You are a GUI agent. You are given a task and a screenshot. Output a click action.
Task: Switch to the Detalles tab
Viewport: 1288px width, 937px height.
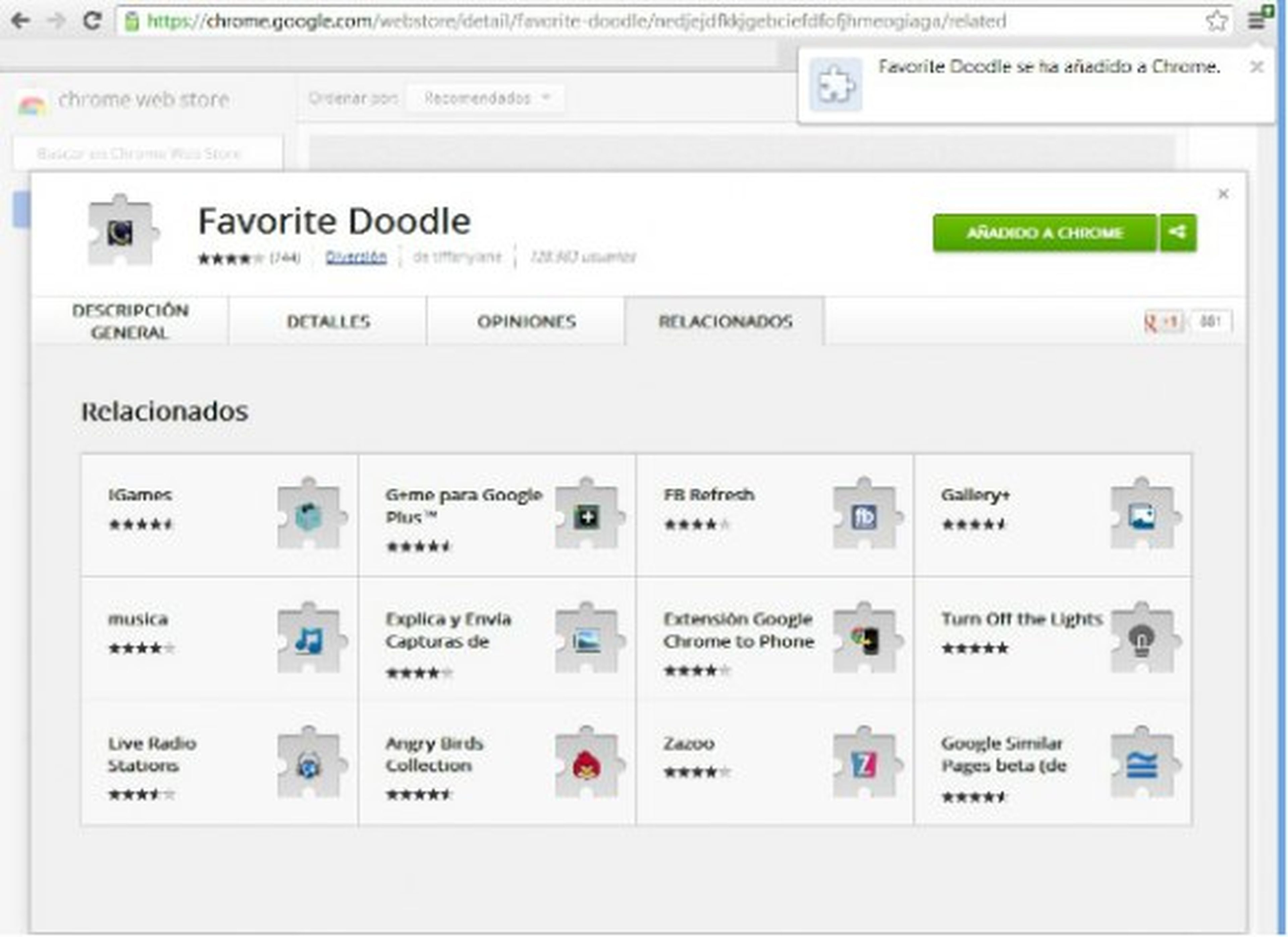pos(328,322)
